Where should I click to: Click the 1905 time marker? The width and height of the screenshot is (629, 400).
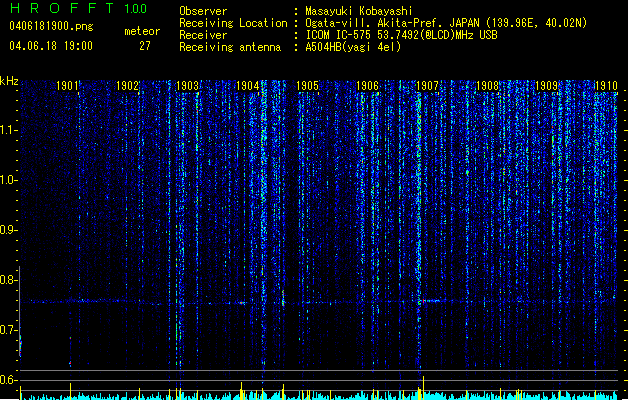pos(307,86)
